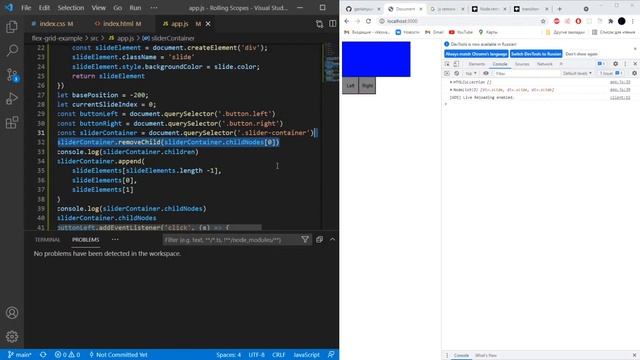Click the feedback icon in VS Code status bar
640x360 pixels.
click(x=331, y=355)
